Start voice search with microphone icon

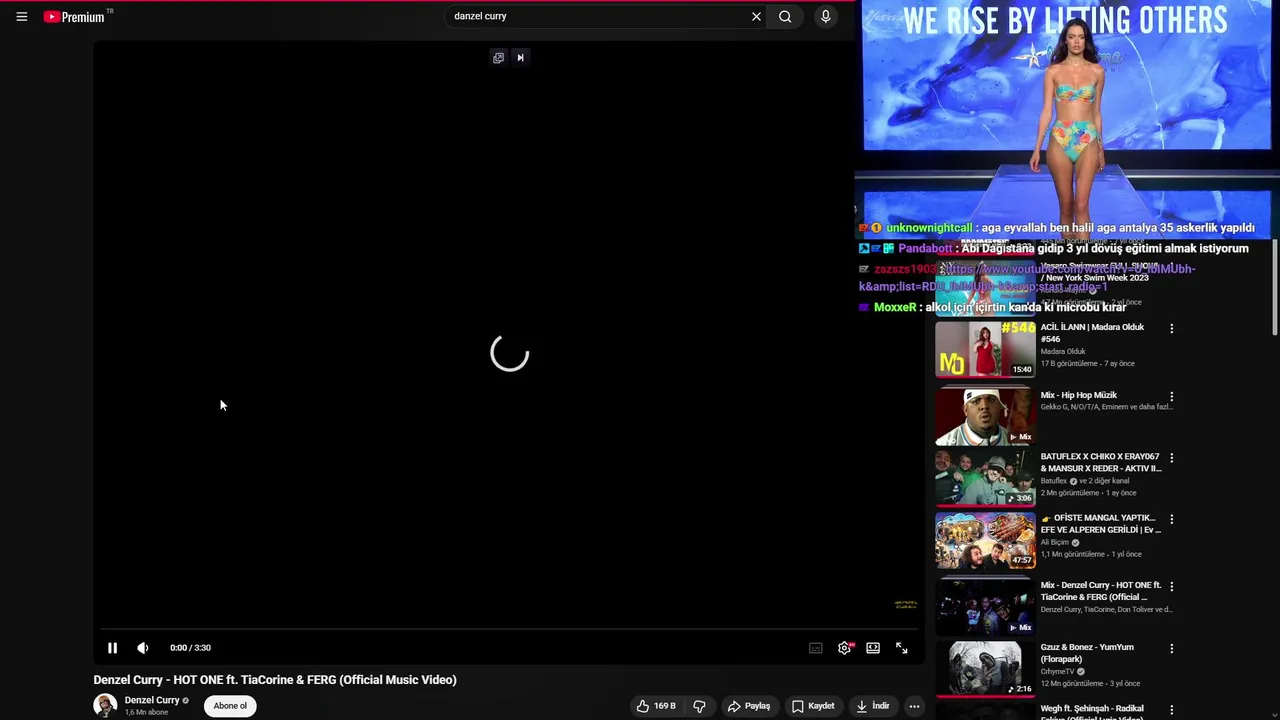(825, 16)
